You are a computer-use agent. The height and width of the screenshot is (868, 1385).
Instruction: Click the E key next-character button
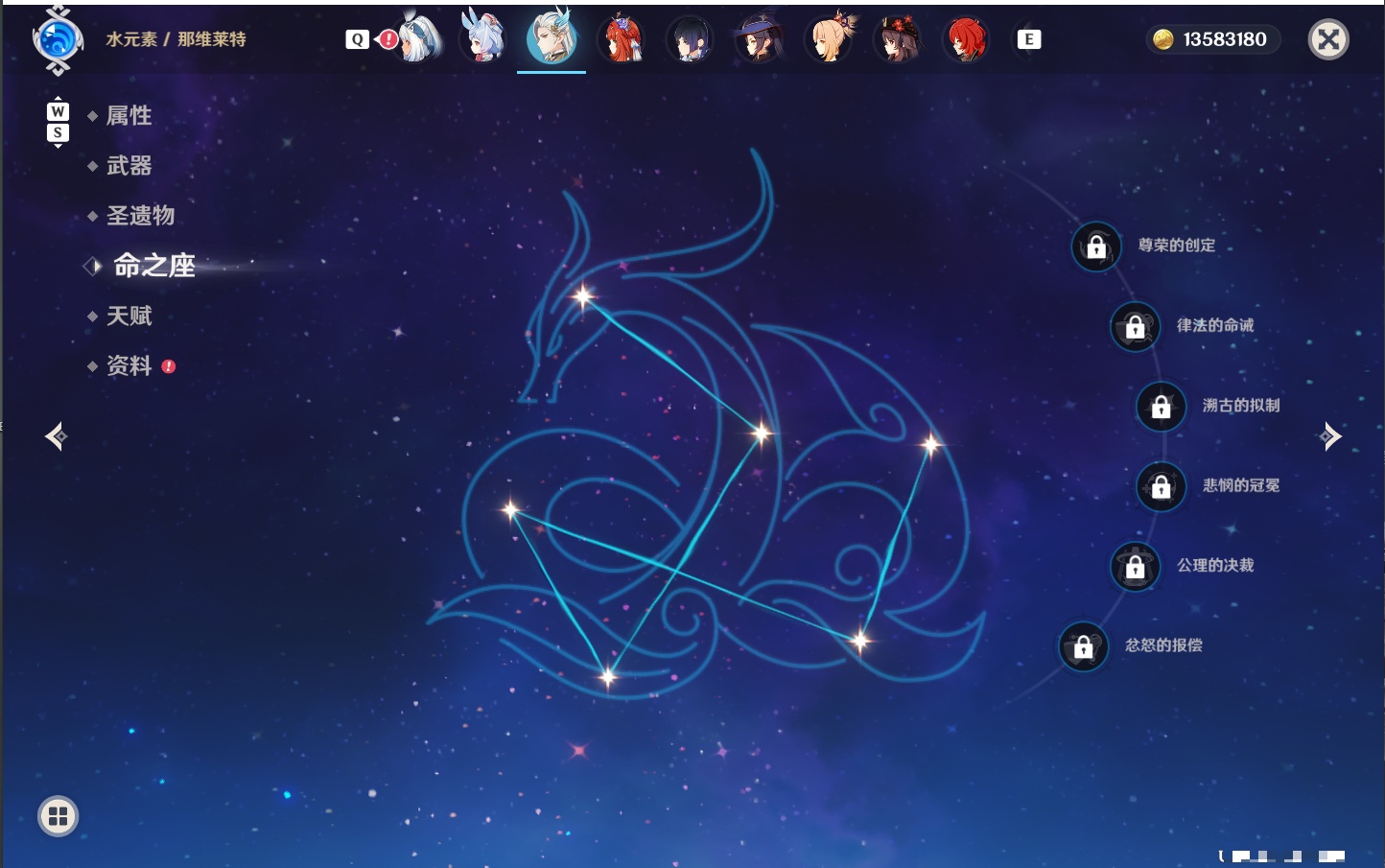1029,39
